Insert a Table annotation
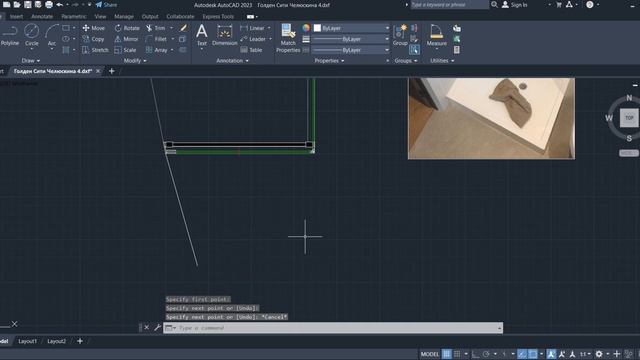Screen dimensions: 640x360 [251, 50]
